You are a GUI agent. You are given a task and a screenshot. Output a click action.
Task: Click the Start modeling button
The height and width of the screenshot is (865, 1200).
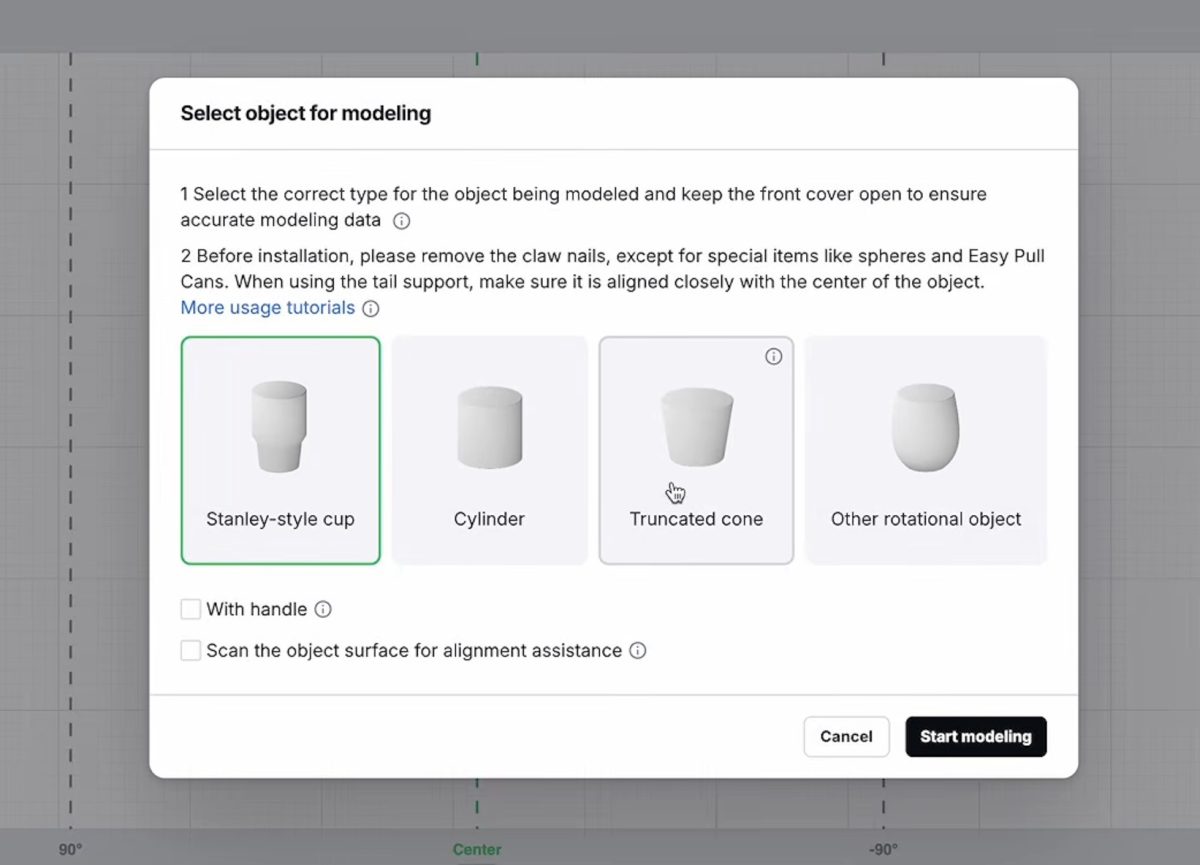tap(976, 736)
